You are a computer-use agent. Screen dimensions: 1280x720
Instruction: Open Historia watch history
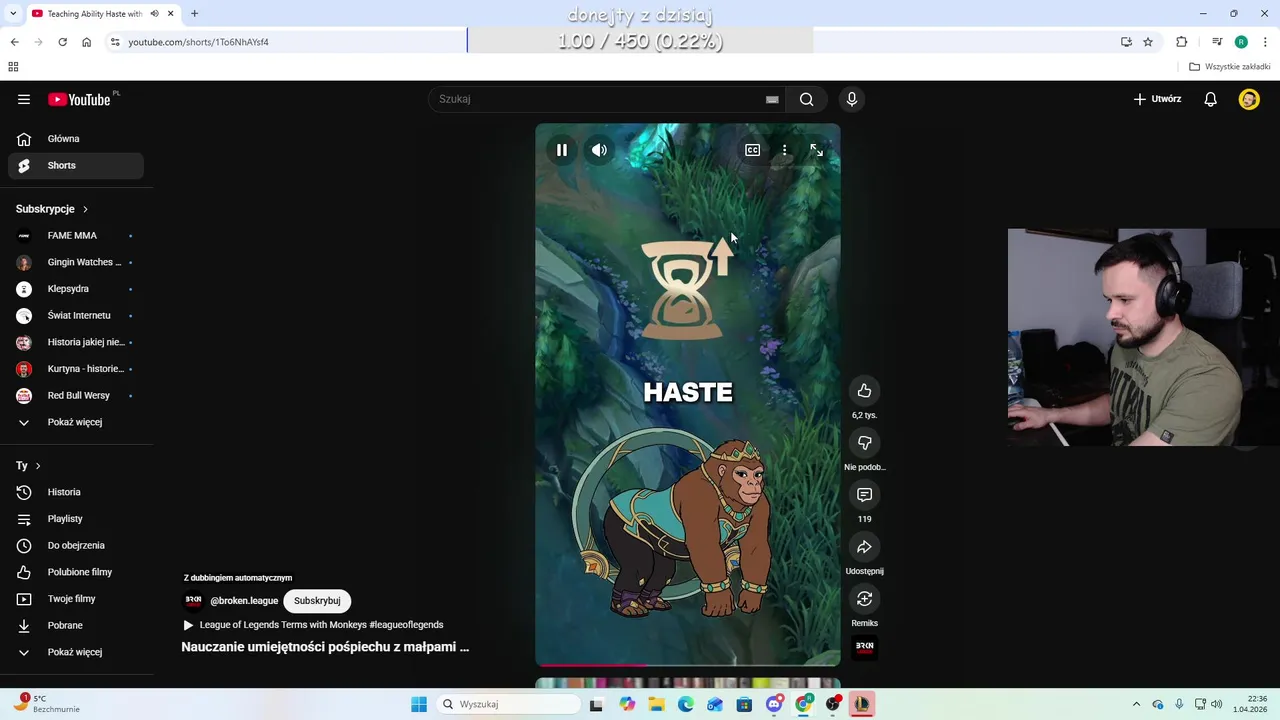[x=76, y=492]
